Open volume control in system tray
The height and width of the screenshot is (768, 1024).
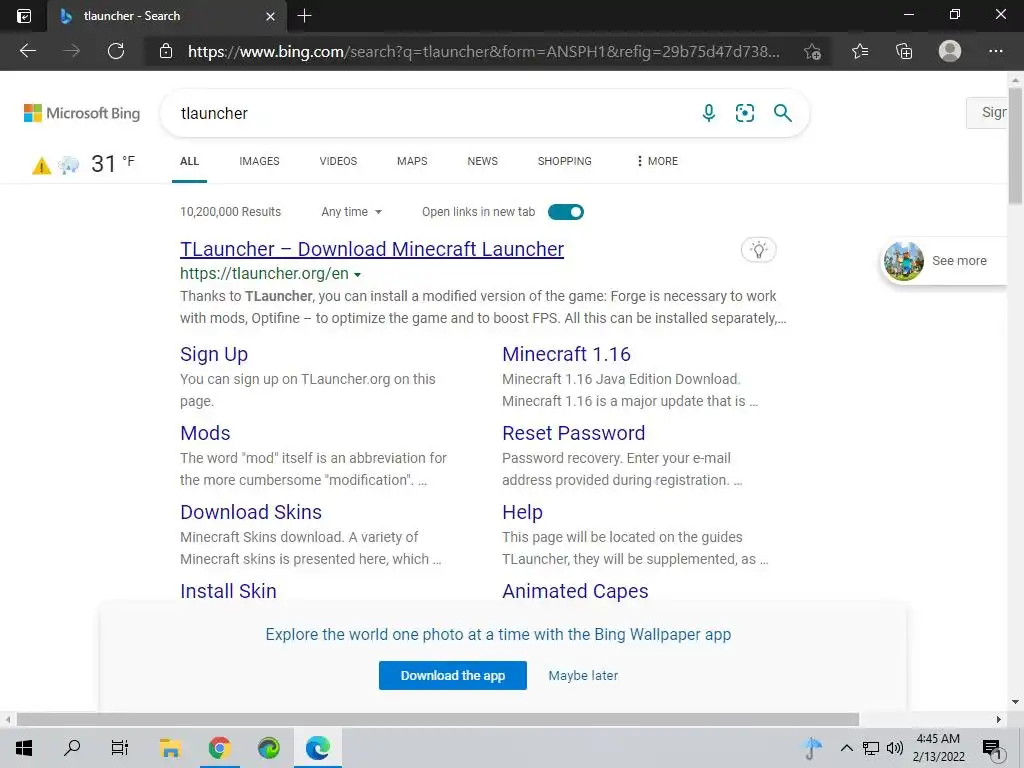click(x=895, y=748)
